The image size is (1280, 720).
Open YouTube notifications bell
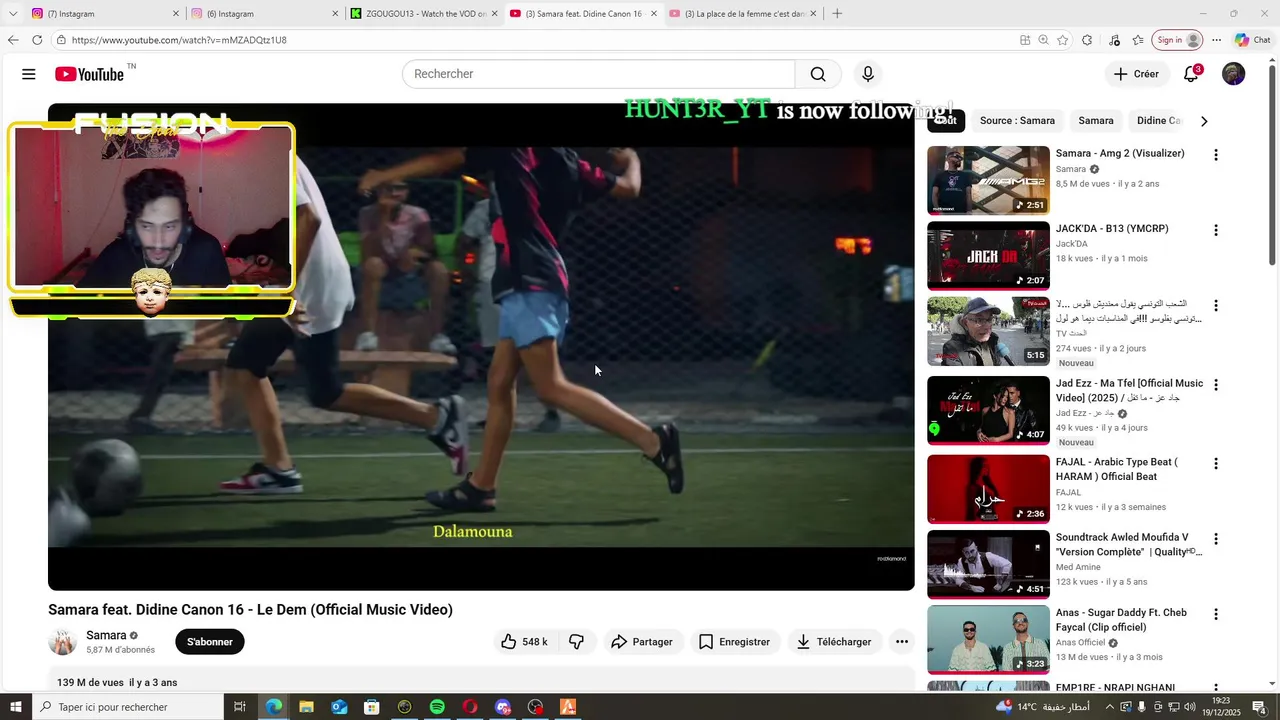[1191, 74]
